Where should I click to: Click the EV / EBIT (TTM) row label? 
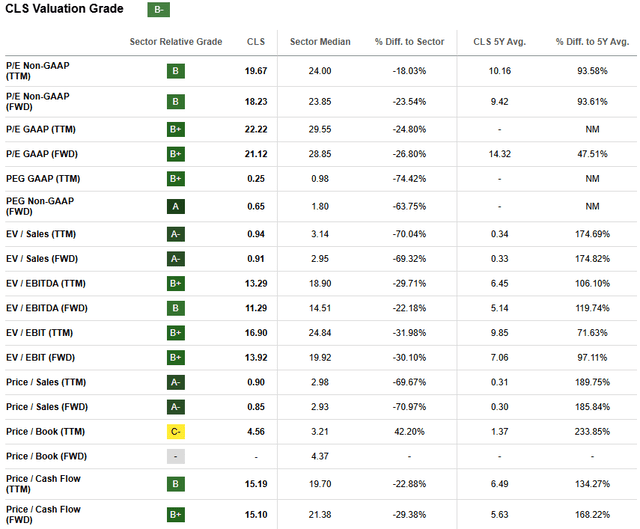43,332
